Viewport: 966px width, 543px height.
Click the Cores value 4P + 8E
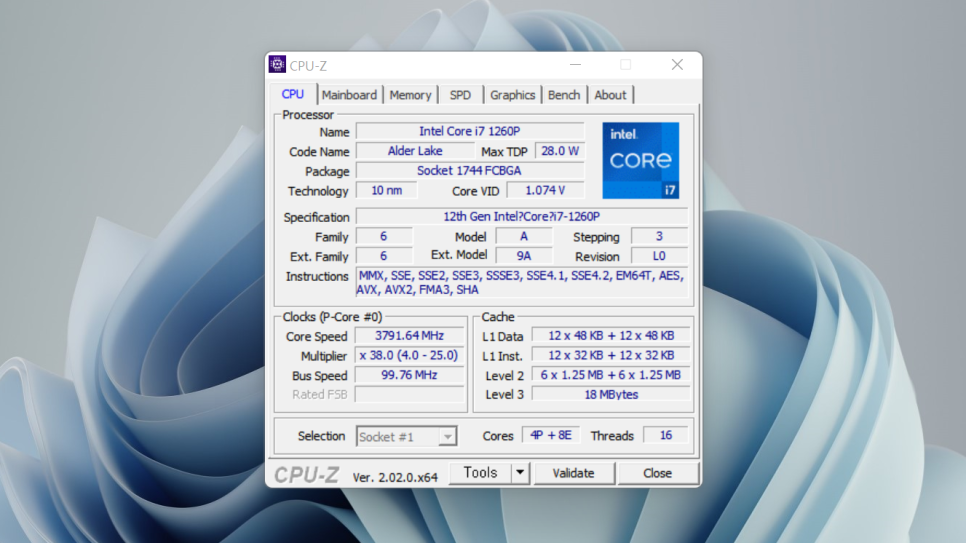pos(551,435)
